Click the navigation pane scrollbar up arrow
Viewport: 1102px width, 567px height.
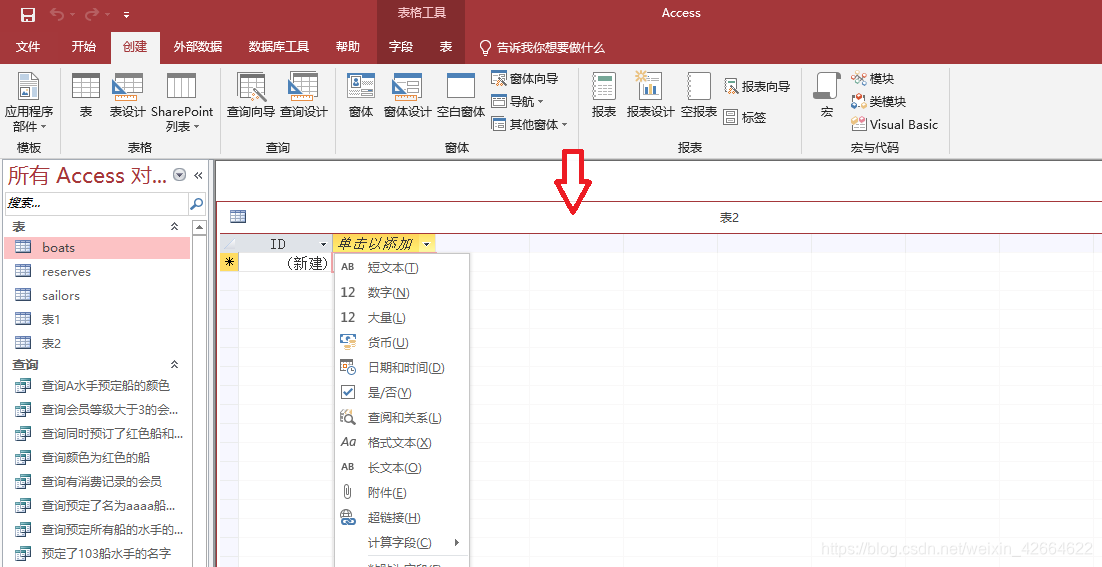[x=200, y=228]
